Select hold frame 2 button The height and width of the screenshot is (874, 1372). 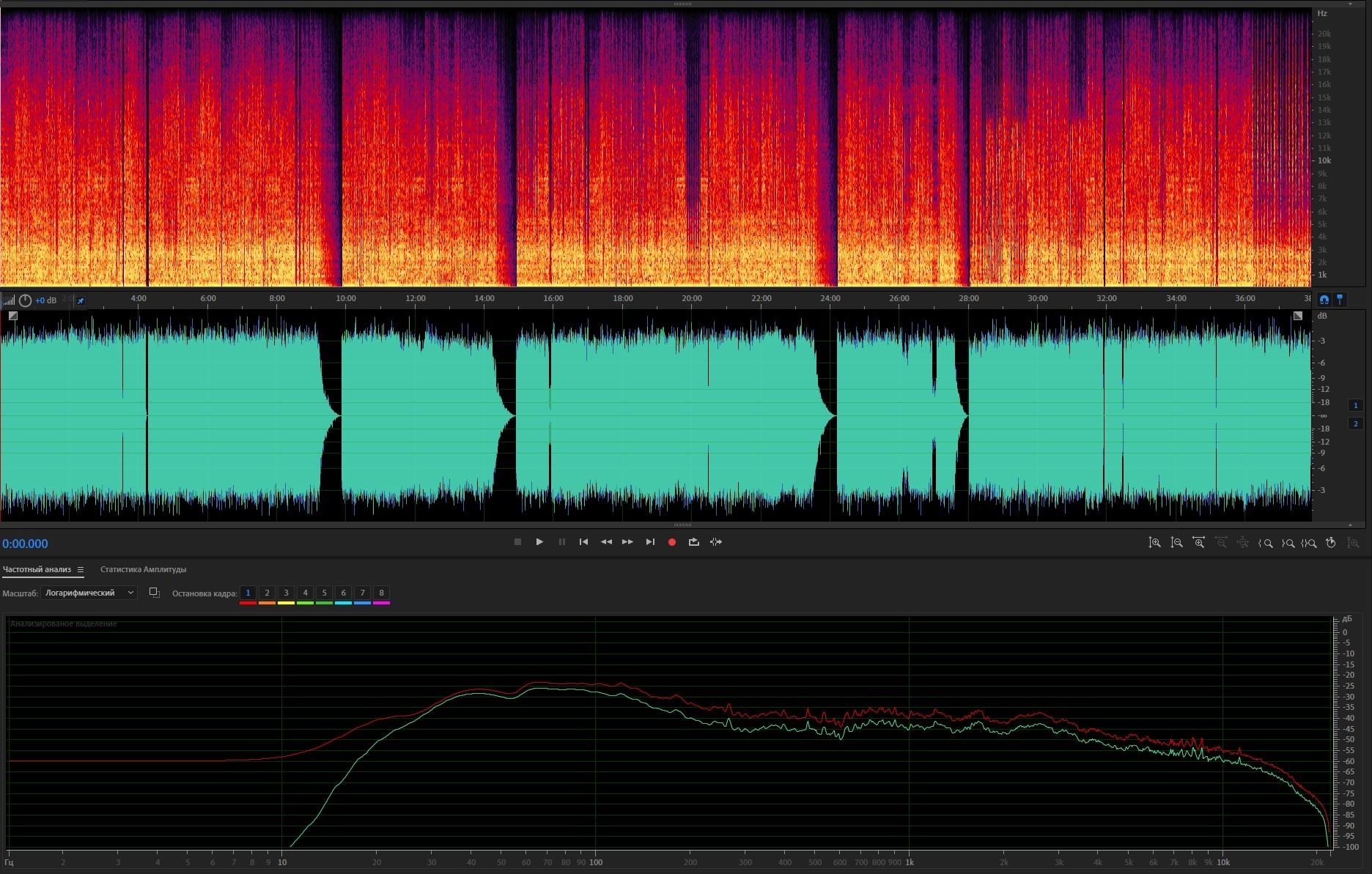pyautogui.click(x=267, y=593)
